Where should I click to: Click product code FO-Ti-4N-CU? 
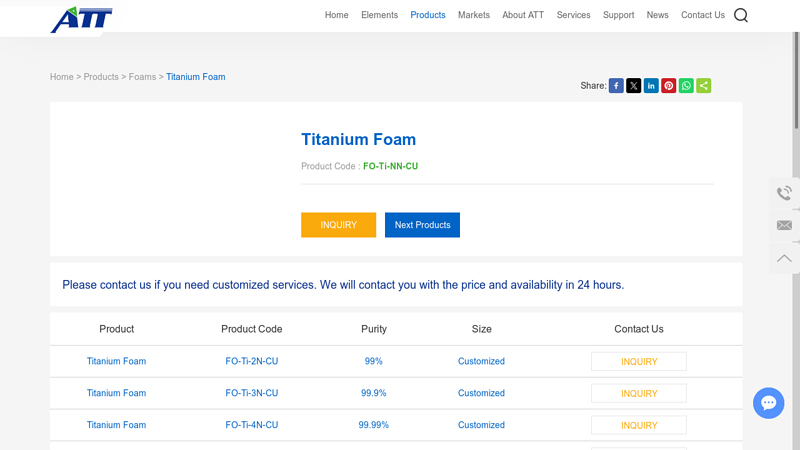(252, 425)
